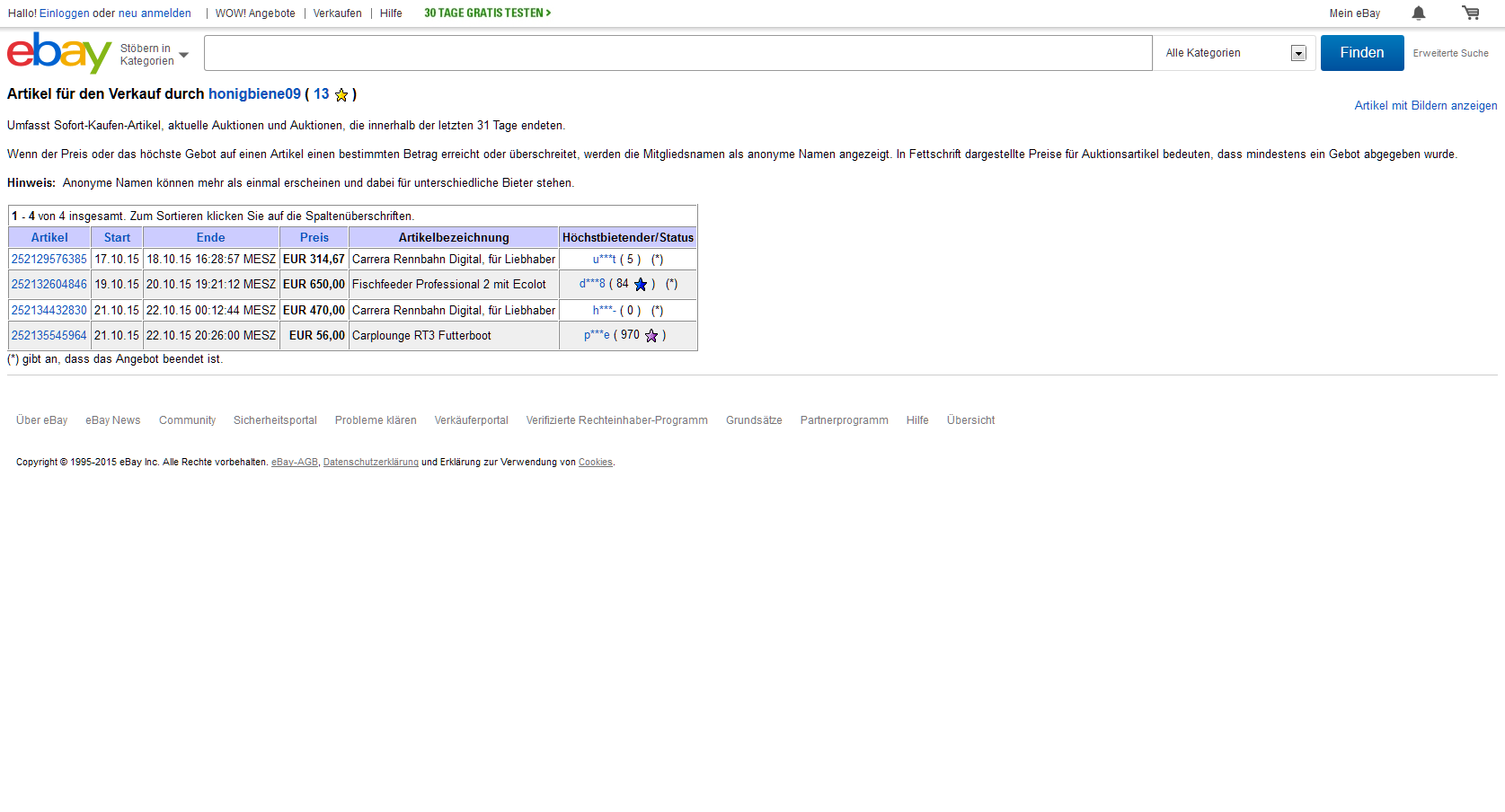
Task: Click inside the search text field
Action: pos(677,53)
